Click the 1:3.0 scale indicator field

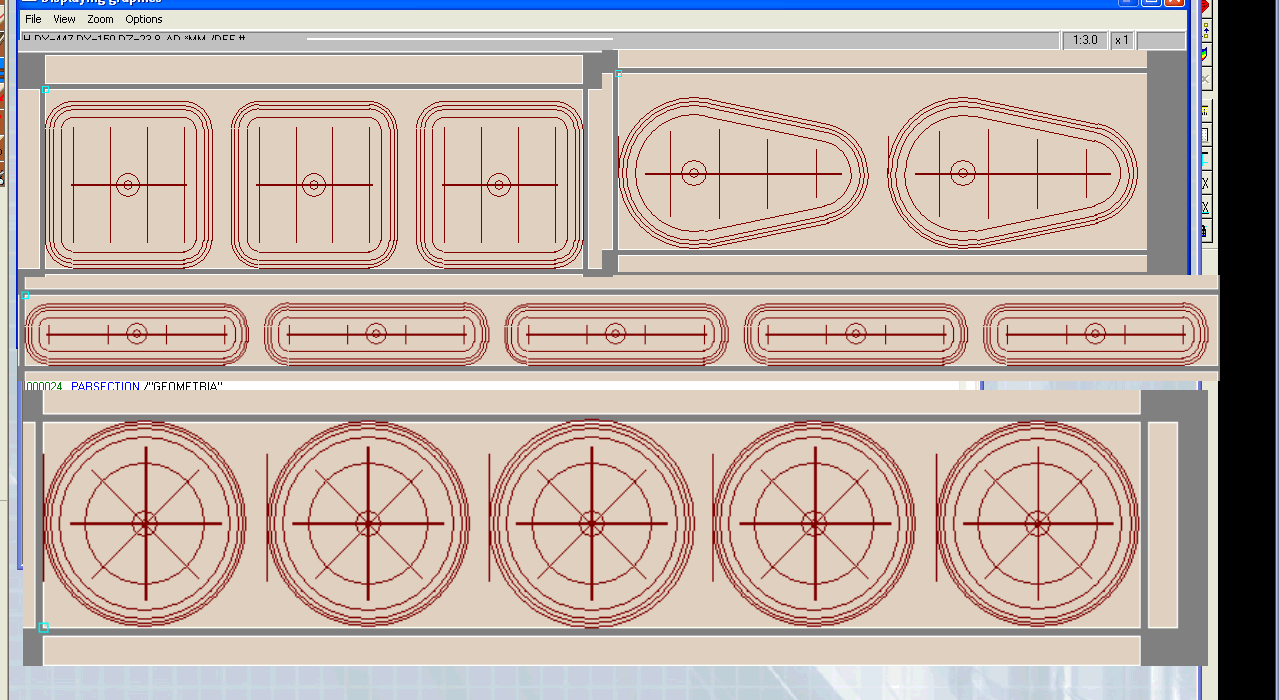point(1085,40)
